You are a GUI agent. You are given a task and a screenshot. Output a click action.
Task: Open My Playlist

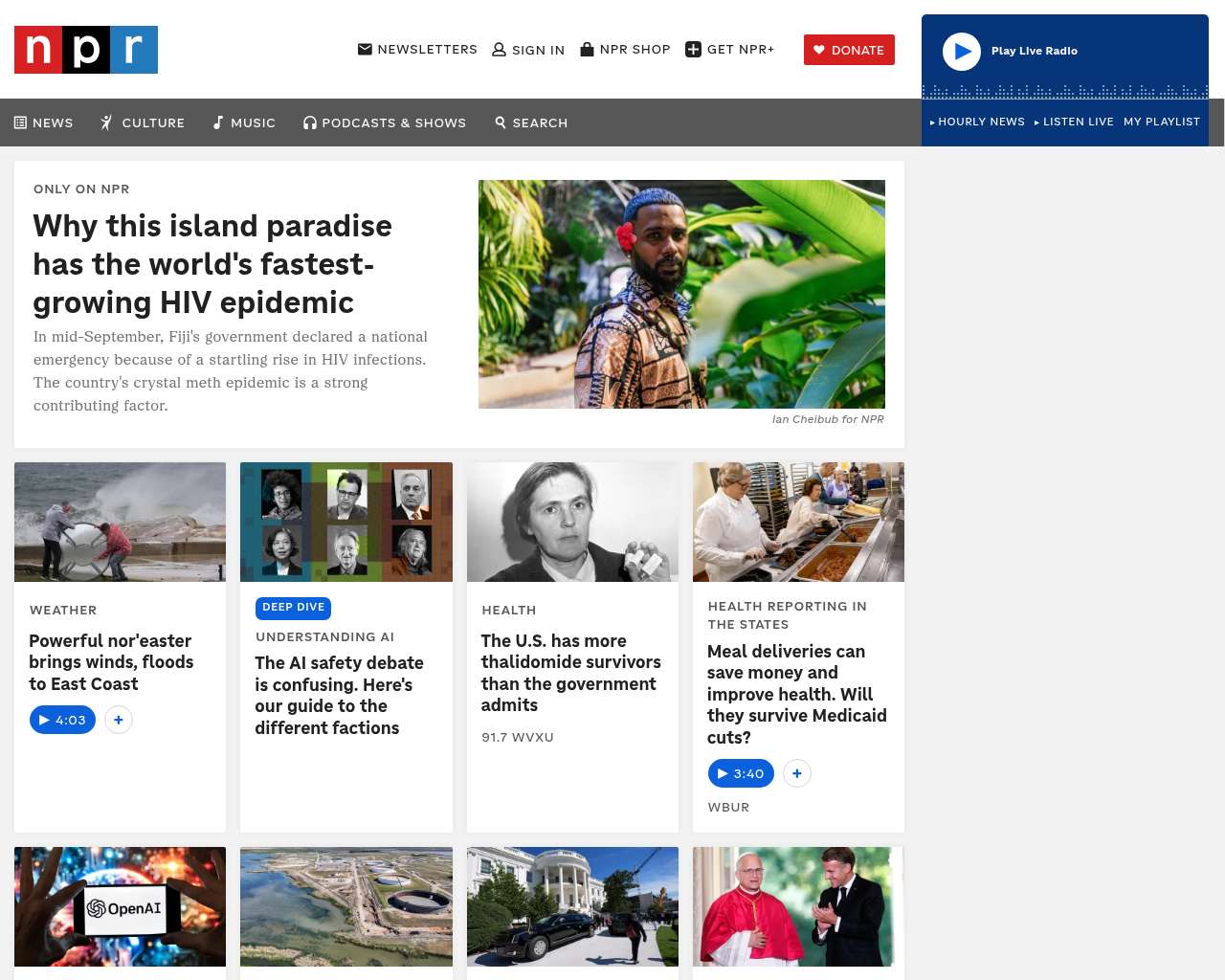pos(1162,122)
